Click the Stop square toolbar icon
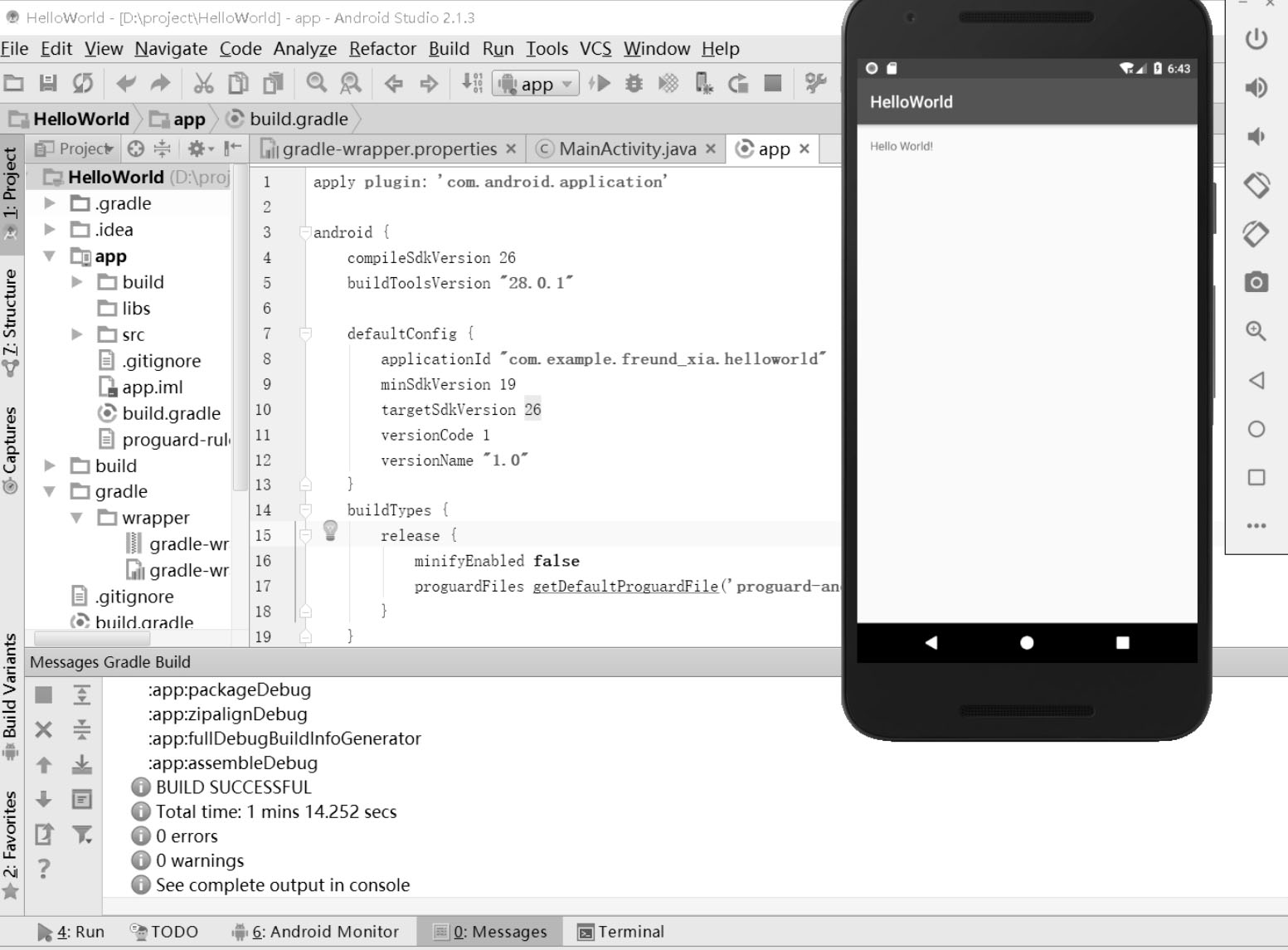The image size is (1288, 950). [773, 83]
